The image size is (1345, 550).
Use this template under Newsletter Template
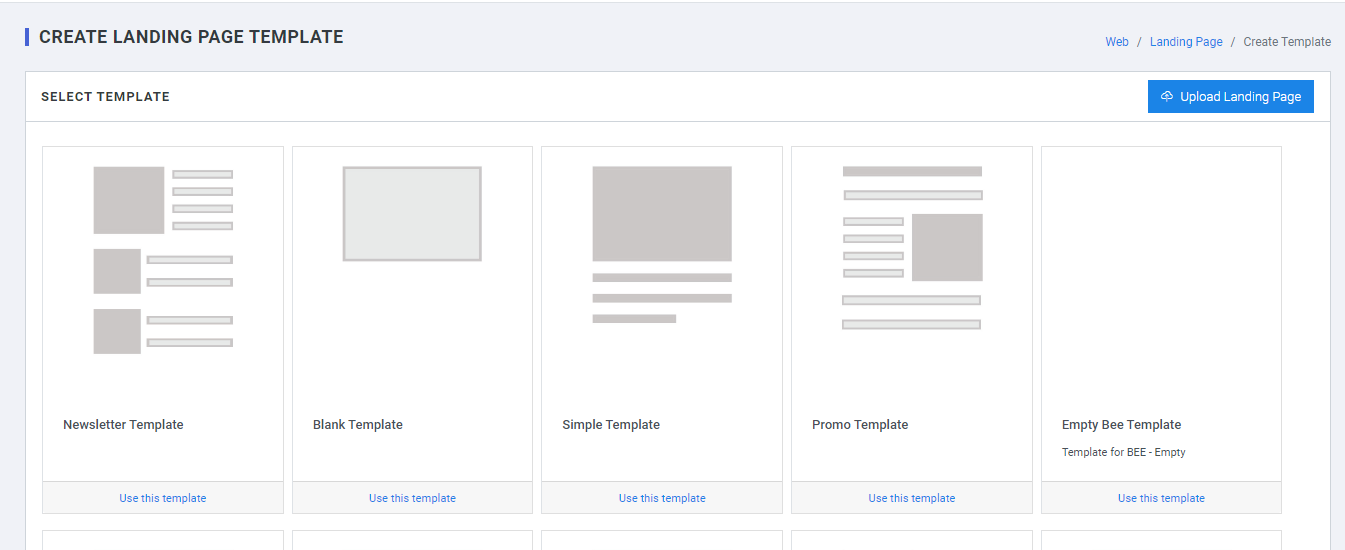[x=163, y=498]
